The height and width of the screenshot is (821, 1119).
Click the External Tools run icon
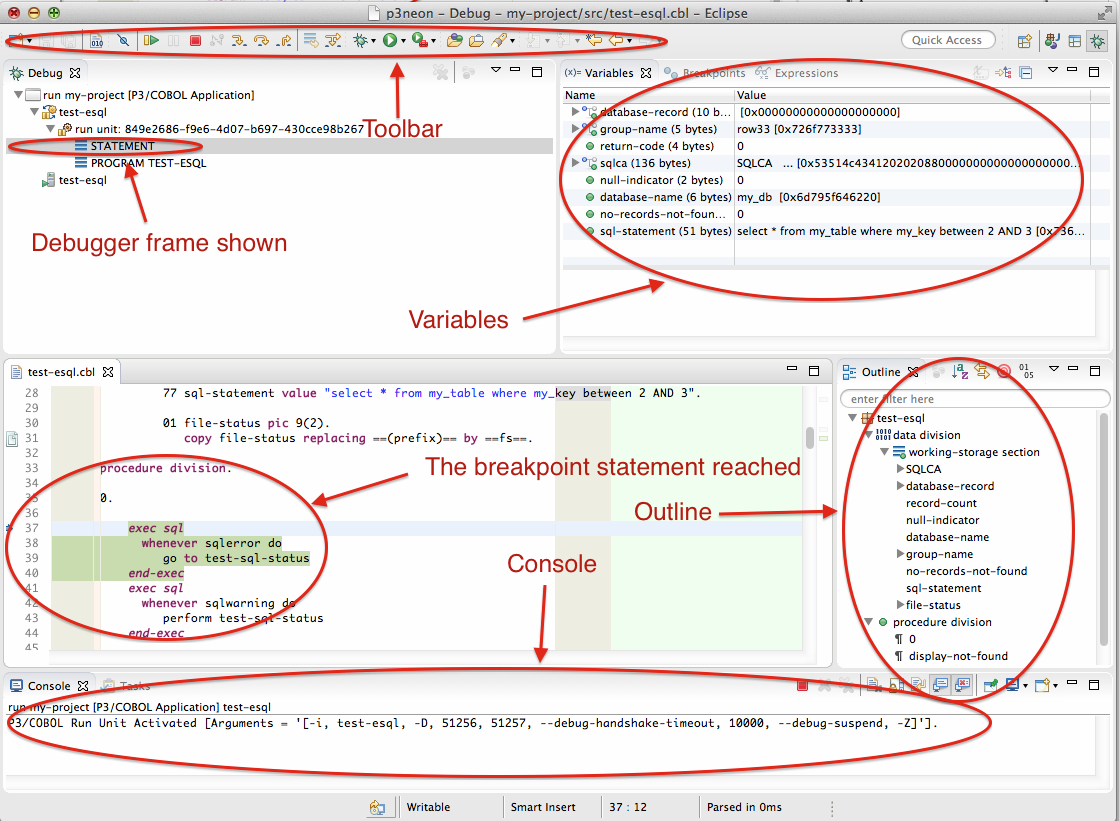pyautogui.click(x=420, y=41)
